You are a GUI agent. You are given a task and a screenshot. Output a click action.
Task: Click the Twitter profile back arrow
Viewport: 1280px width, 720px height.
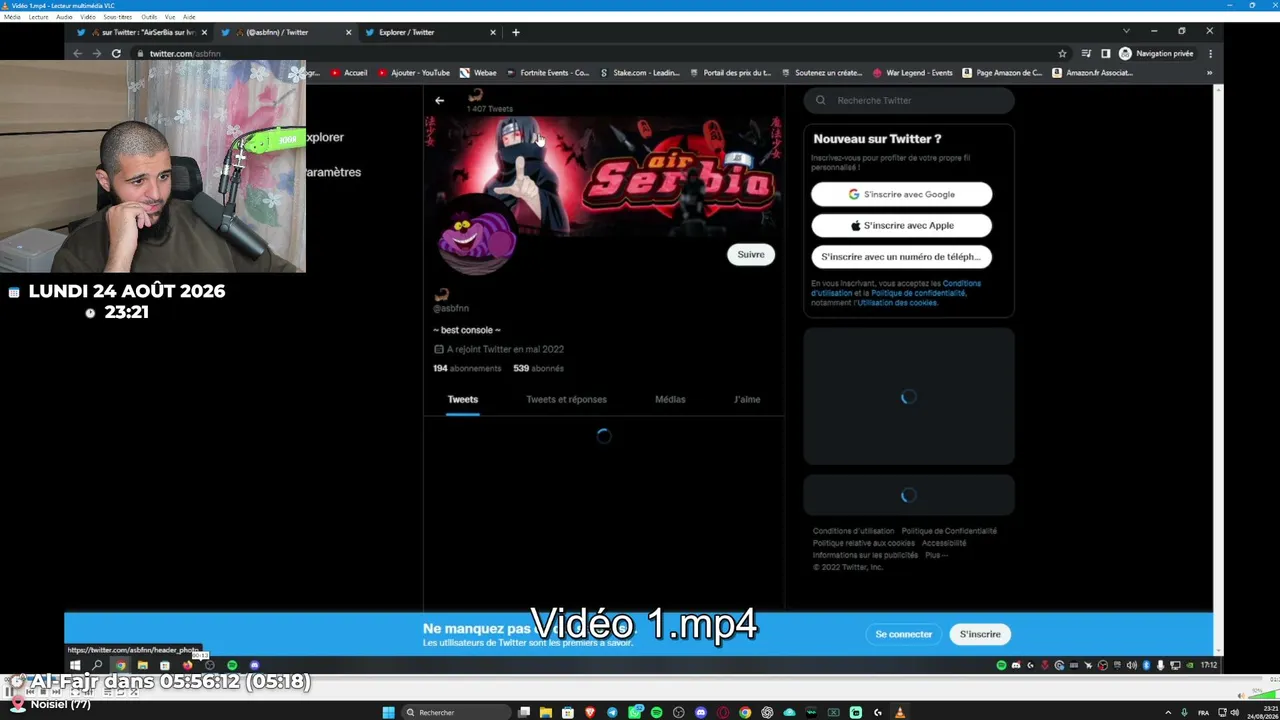click(439, 100)
